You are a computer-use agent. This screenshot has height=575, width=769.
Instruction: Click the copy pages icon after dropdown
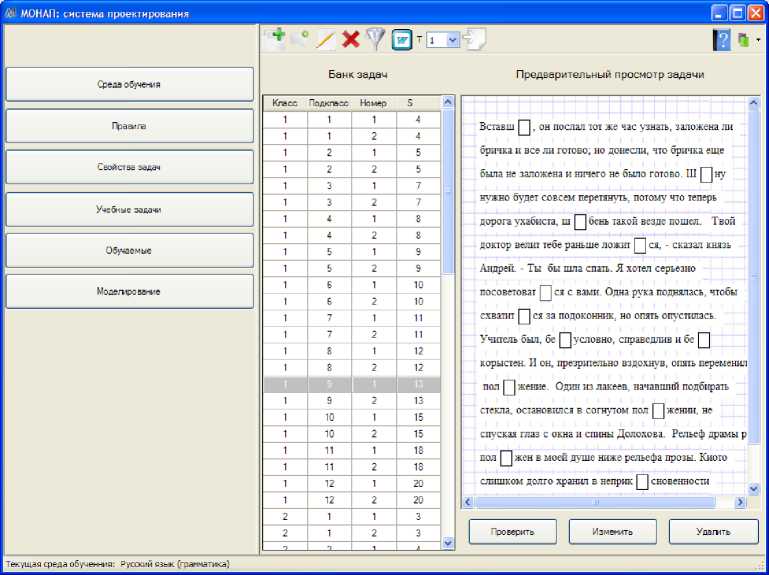[x=475, y=39]
